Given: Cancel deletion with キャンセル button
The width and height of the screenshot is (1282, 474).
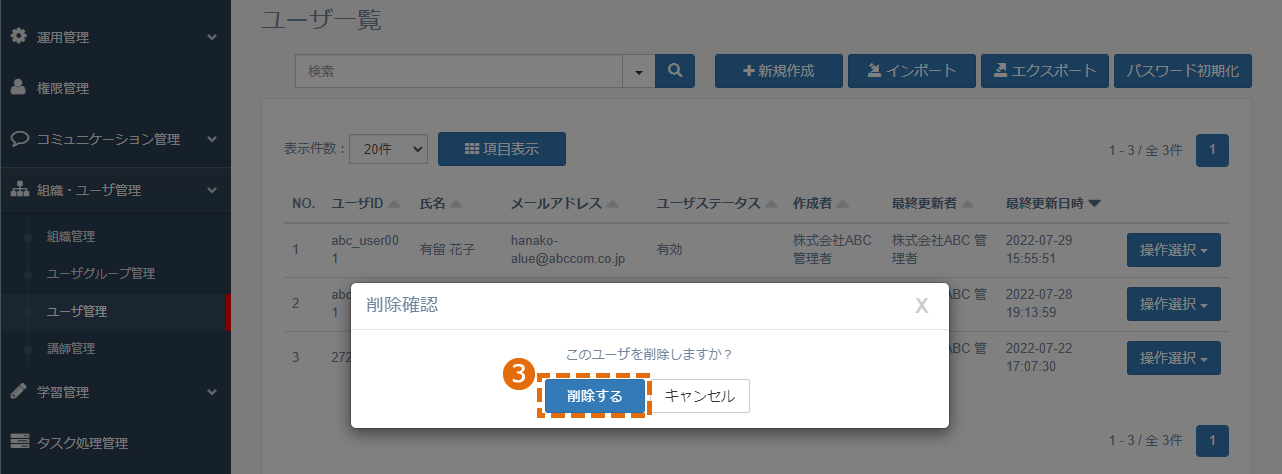Looking at the screenshot, I should pyautogui.click(x=700, y=396).
